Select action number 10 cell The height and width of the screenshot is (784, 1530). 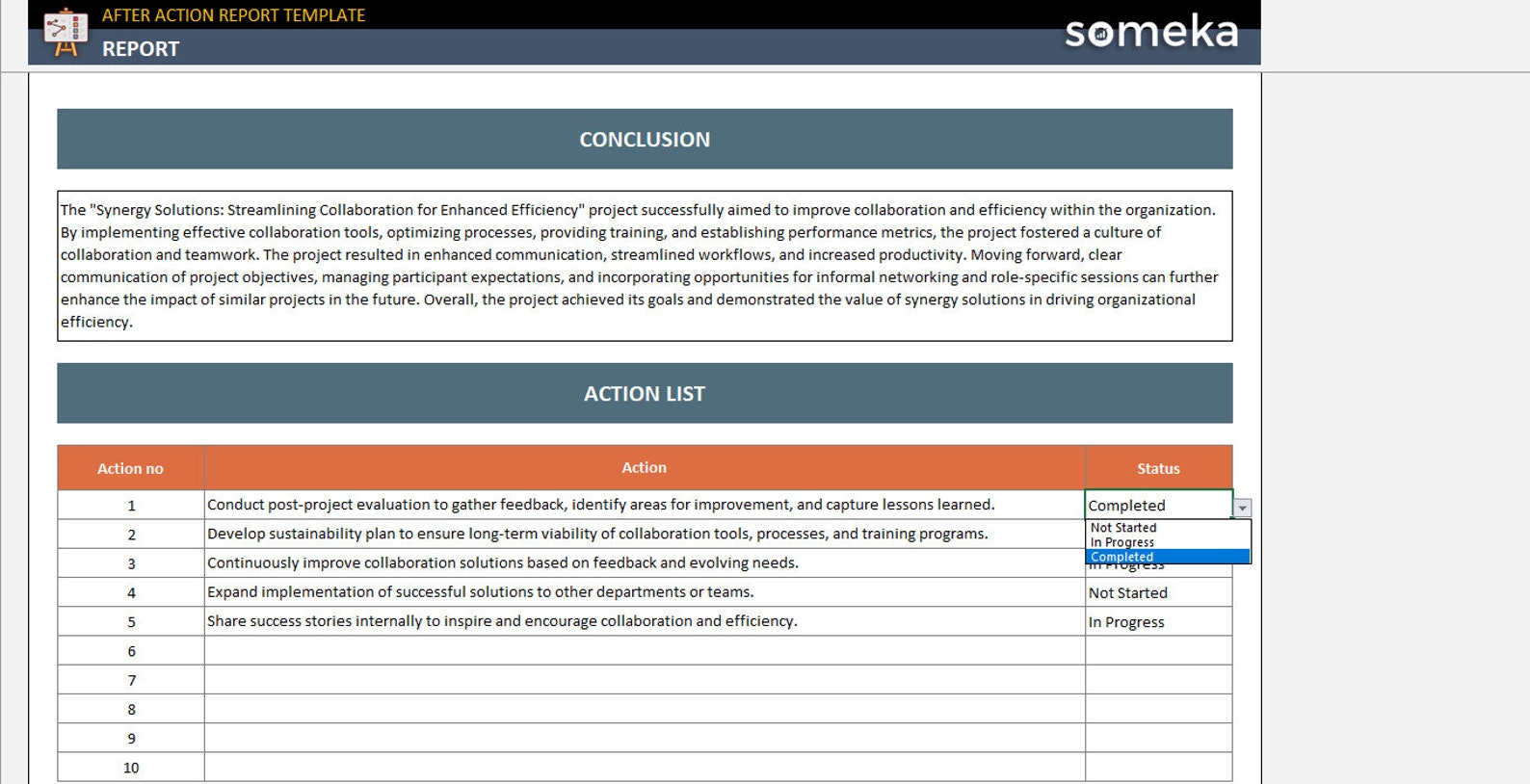(x=131, y=767)
